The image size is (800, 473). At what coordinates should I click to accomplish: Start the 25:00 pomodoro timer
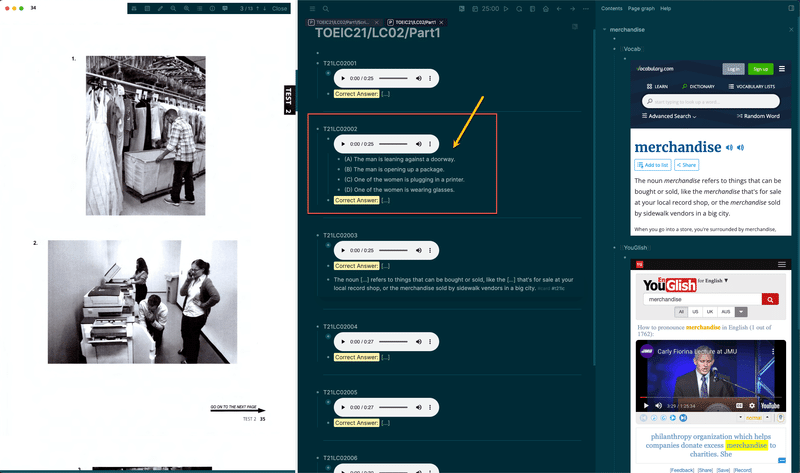[x=506, y=9]
